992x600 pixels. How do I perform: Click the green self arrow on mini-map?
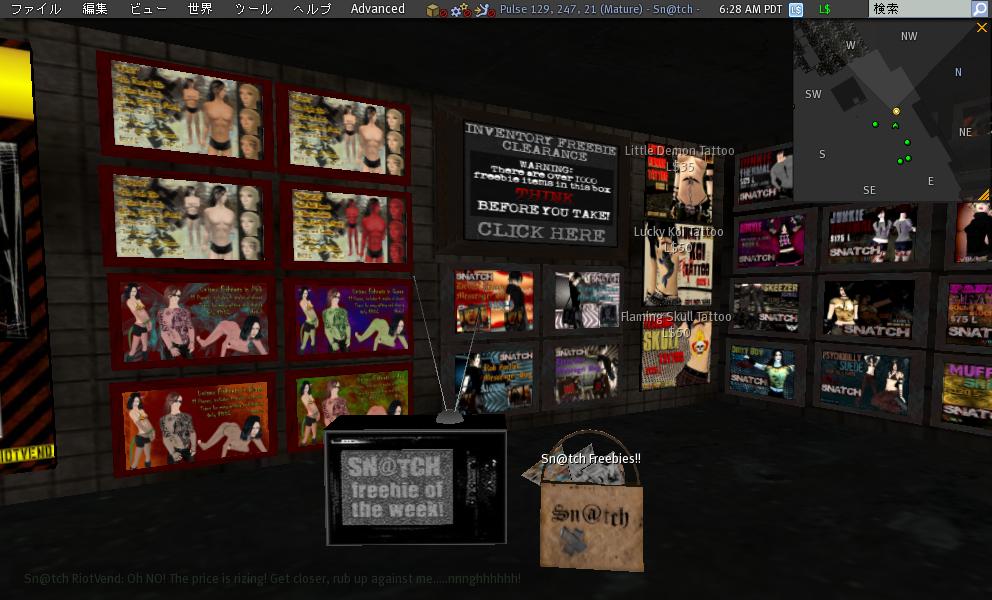[895, 126]
